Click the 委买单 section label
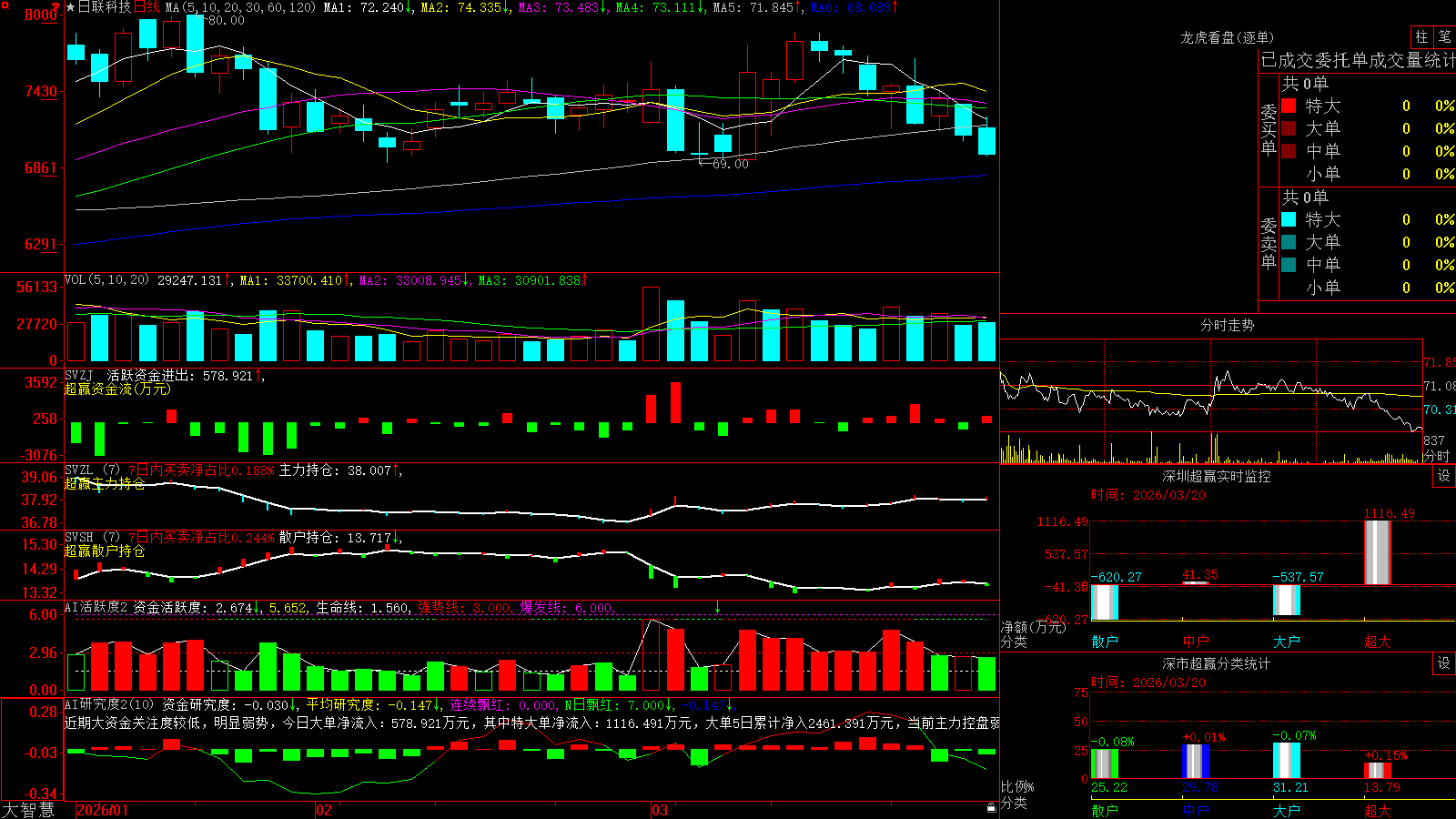Image resolution: width=1456 pixels, height=819 pixels. click(x=1269, y=129)
